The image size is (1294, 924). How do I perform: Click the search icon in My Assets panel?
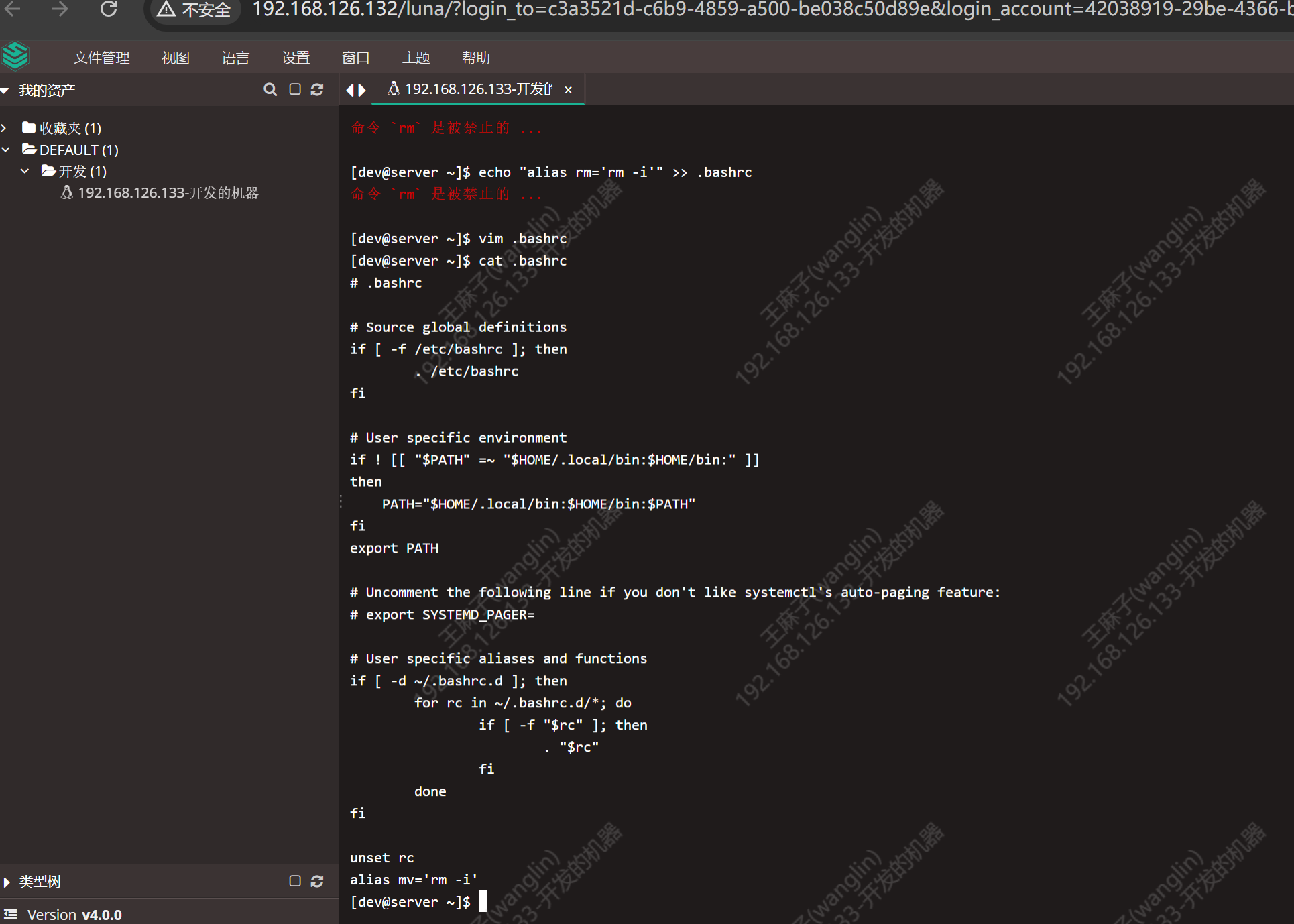coord(270,90)
